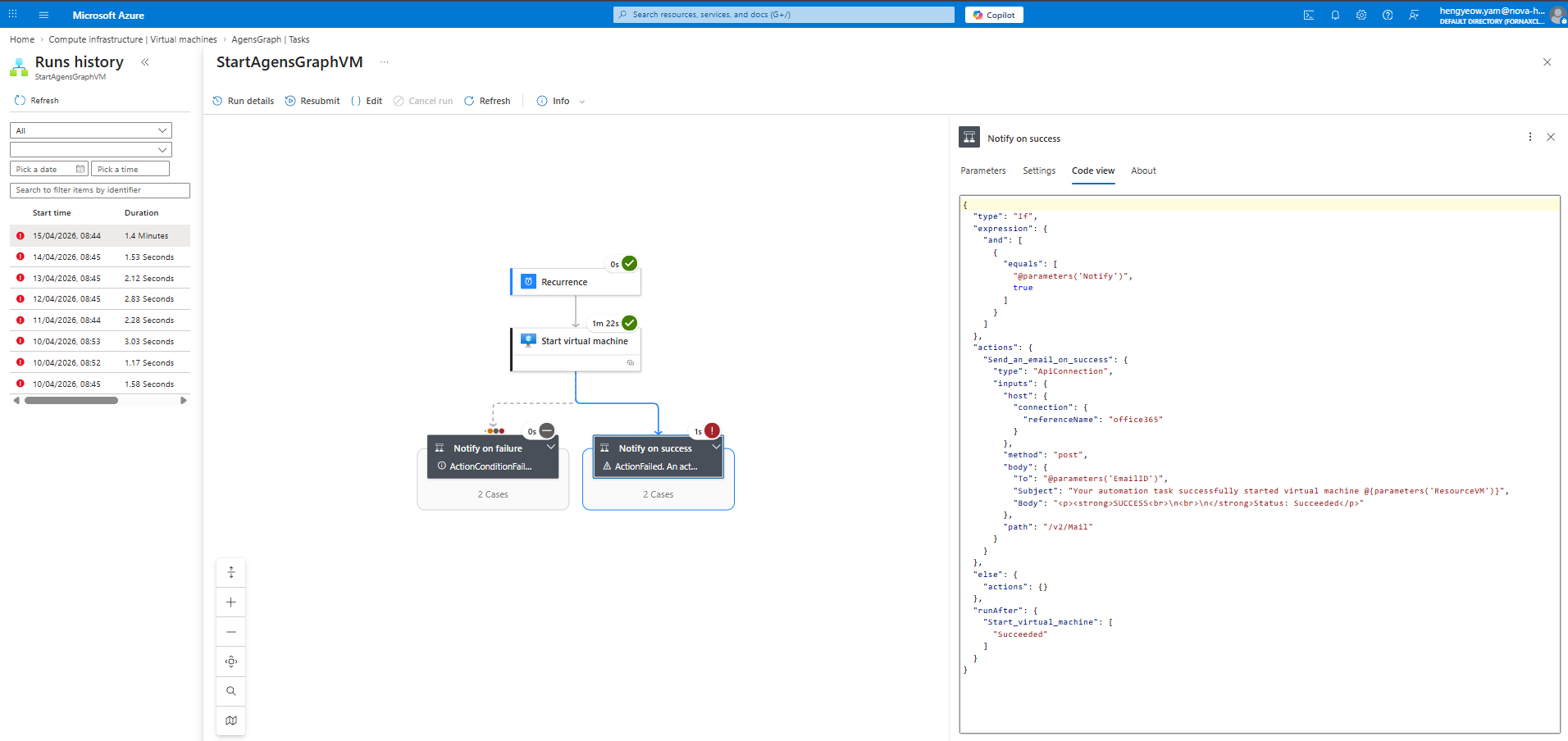This screenshot has width=1568, height=741.
Task: Click the zoom out minus button on canvas
Action: pos(231,632)
